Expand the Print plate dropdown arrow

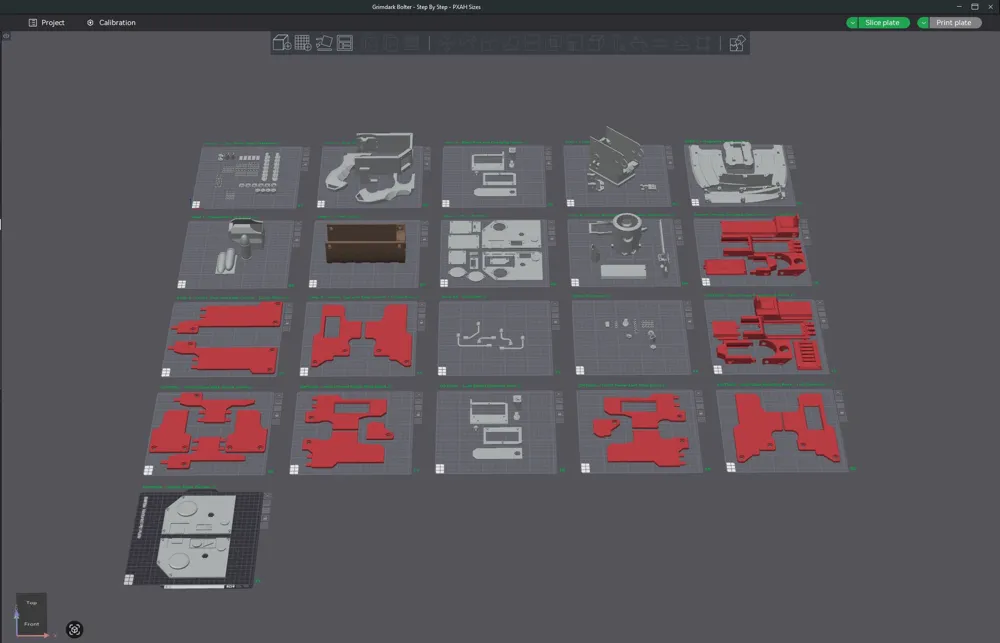pos(923,22)
